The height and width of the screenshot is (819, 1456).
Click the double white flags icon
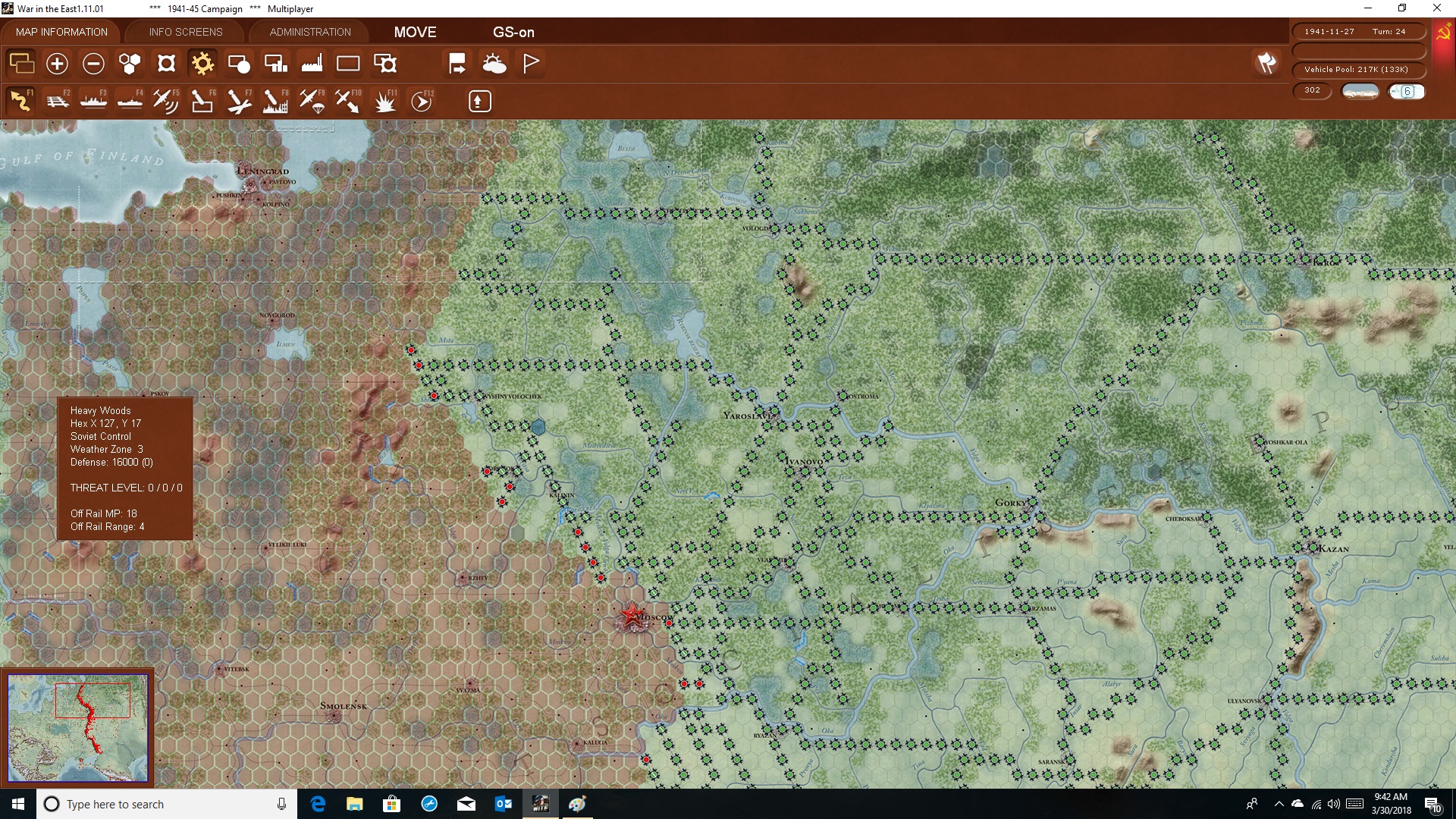(x=1266, y=64)
